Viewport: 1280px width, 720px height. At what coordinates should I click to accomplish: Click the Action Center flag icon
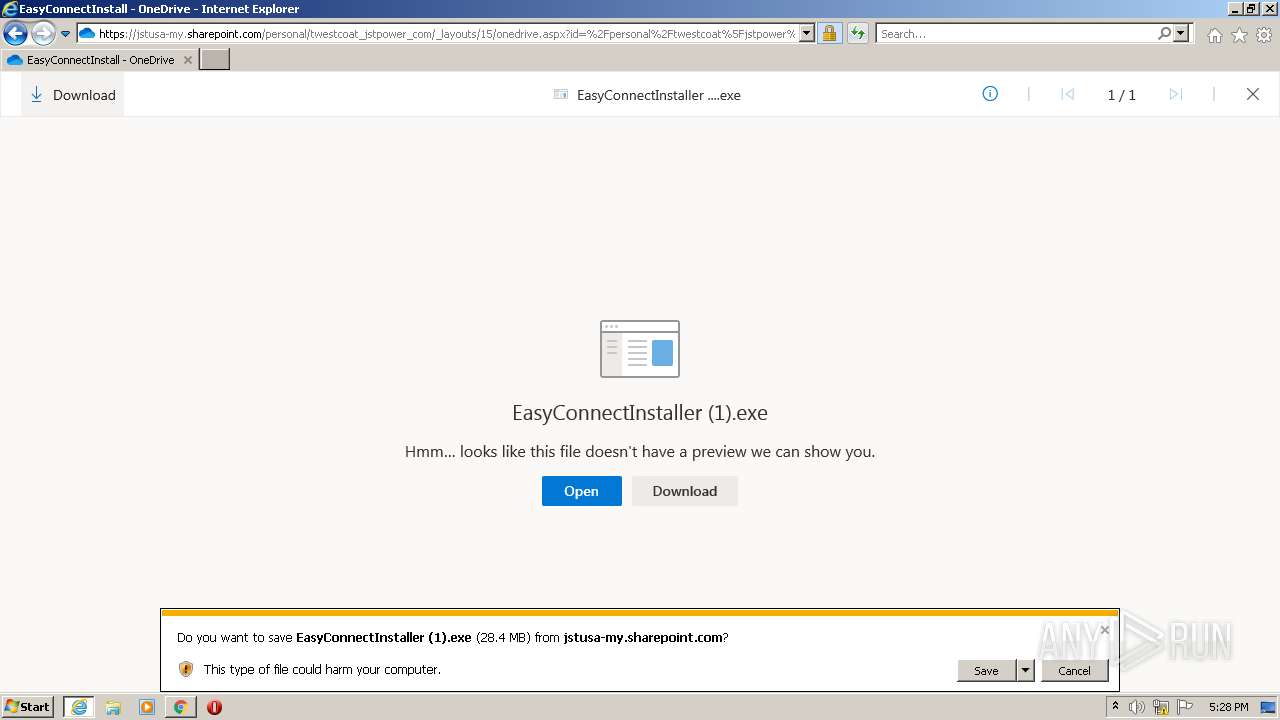pos(1185,707)
